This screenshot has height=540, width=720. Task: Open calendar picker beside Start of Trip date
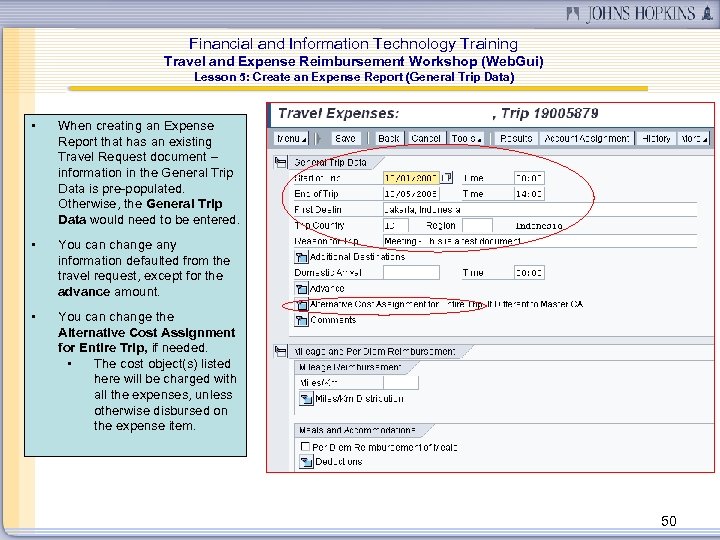tap(447, 177)
